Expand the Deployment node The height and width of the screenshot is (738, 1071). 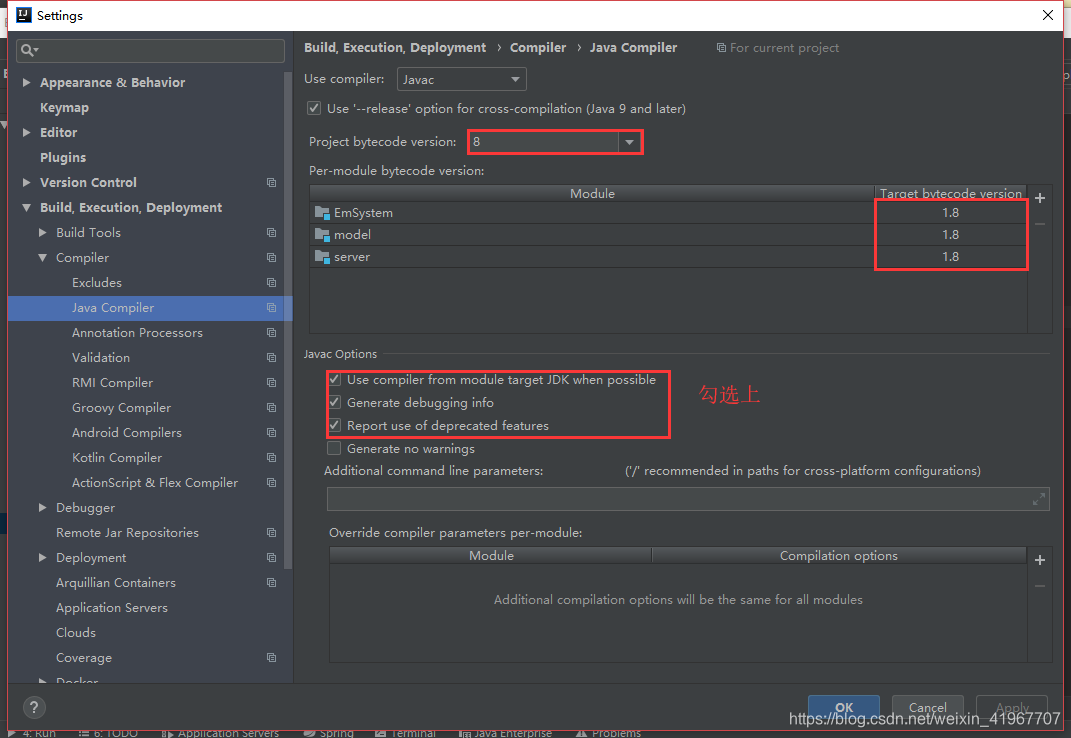(42, 558)
